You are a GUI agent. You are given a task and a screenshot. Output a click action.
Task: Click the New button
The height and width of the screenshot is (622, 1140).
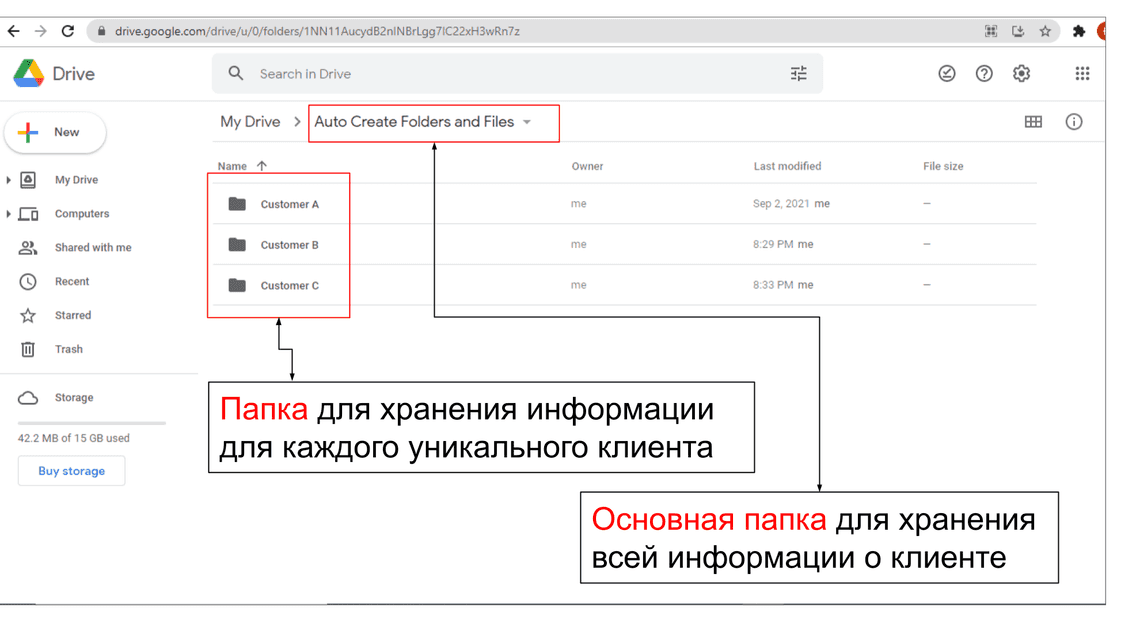[x=55, y=132]
